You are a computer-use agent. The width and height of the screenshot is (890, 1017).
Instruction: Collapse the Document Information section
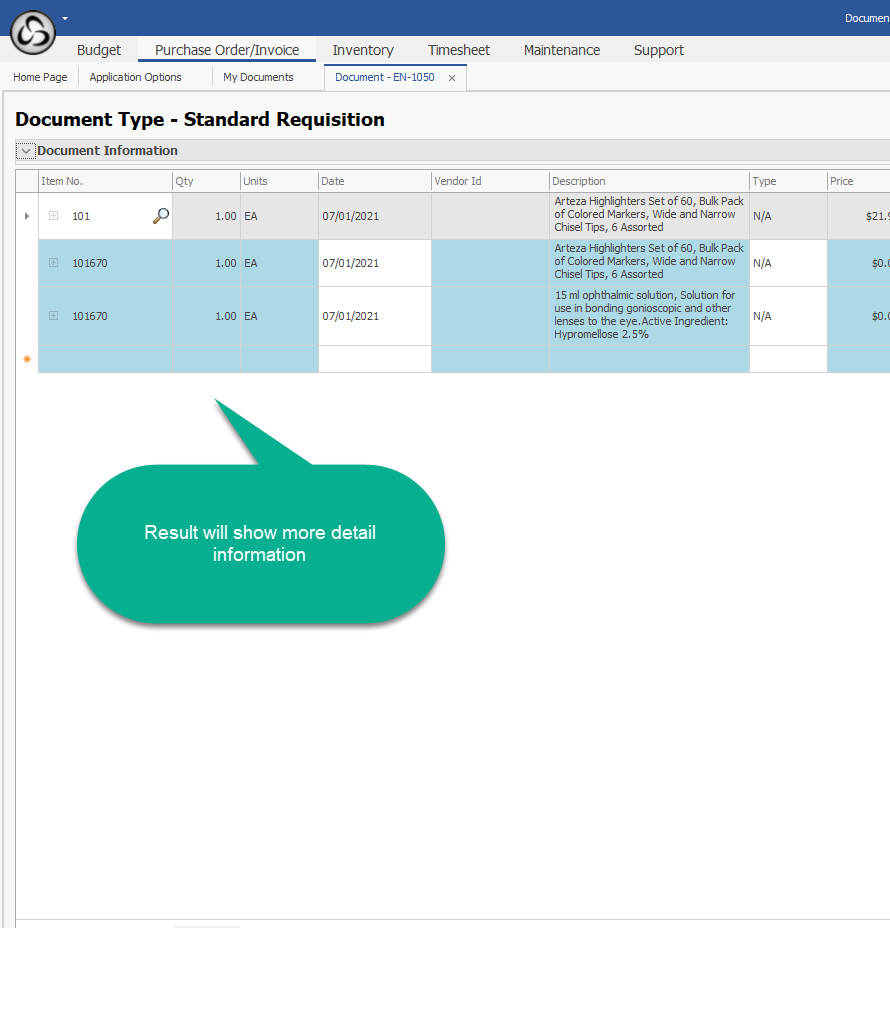(x=26, y=151)
